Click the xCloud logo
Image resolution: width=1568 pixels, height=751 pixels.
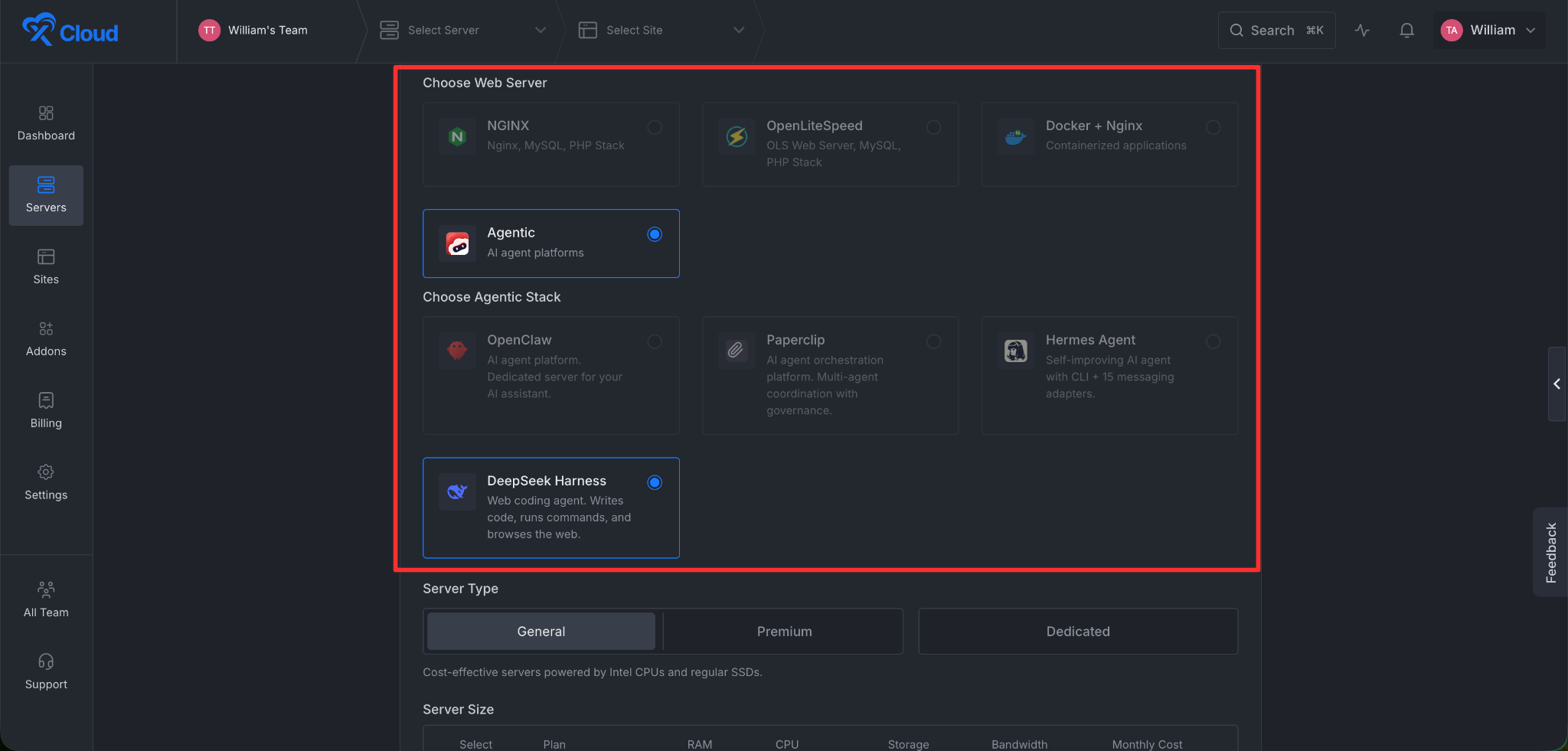pos(70,30)
